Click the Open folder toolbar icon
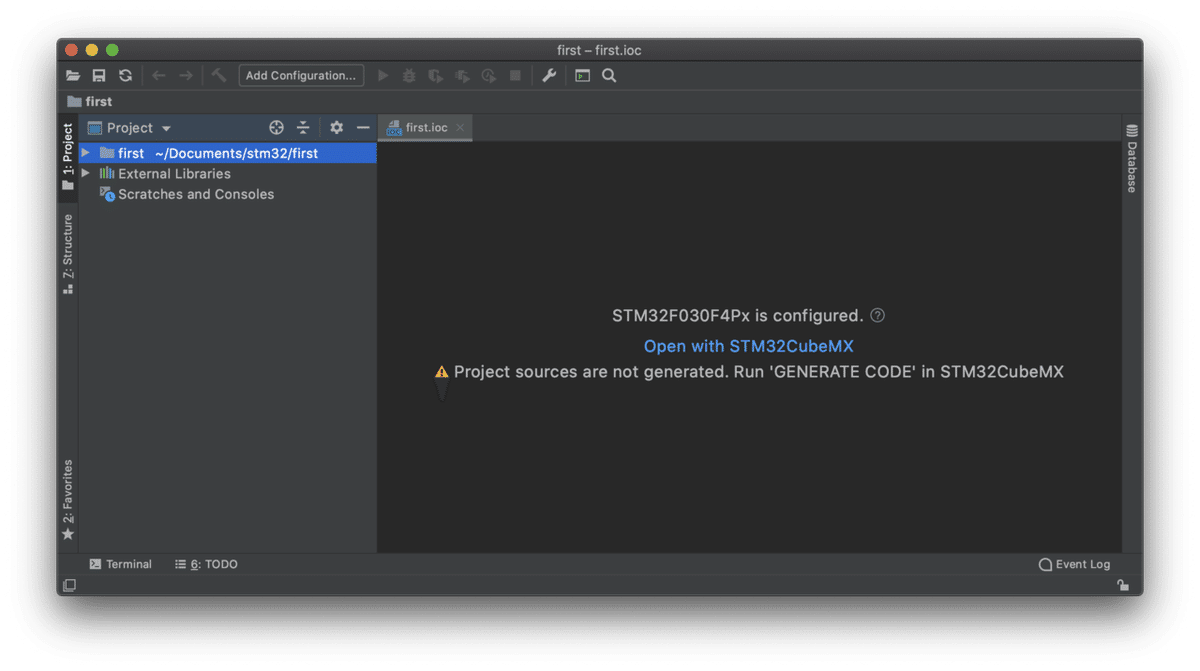This screenshot has width=1200, height=671. coord(73,76)
